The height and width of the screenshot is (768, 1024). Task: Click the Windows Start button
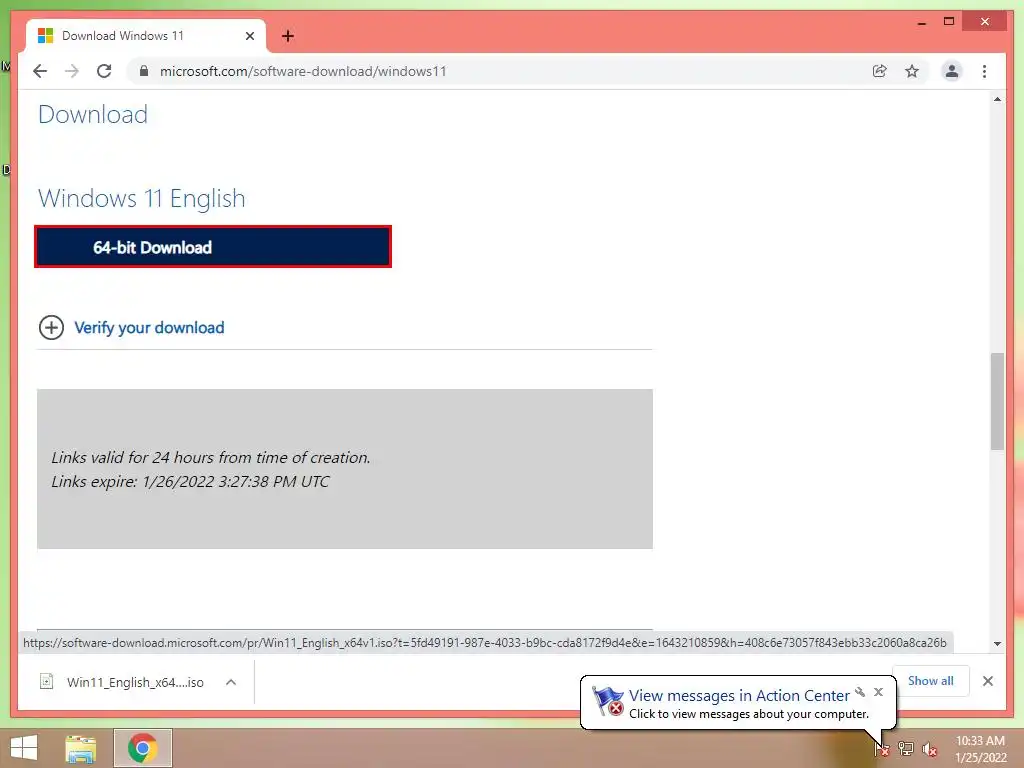24,748
